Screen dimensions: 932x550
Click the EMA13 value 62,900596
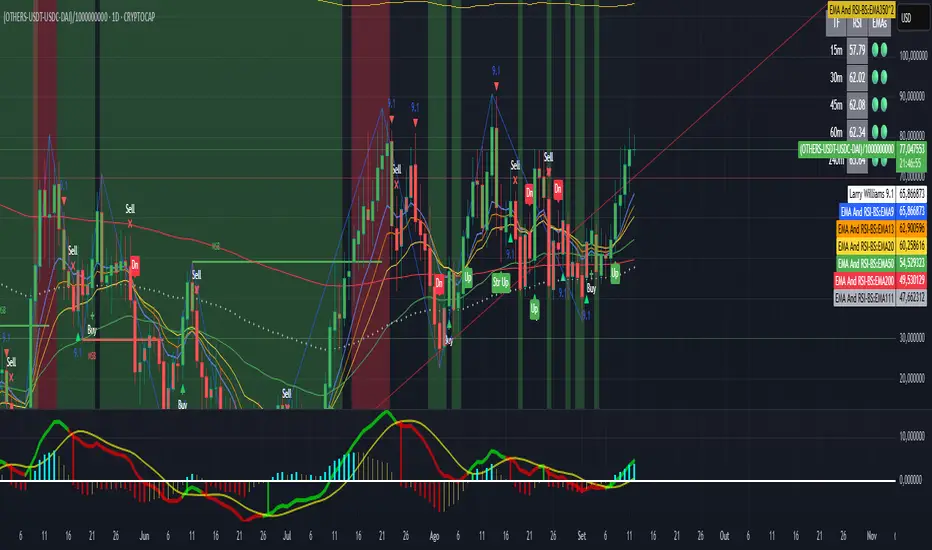[x=912, y=229]
